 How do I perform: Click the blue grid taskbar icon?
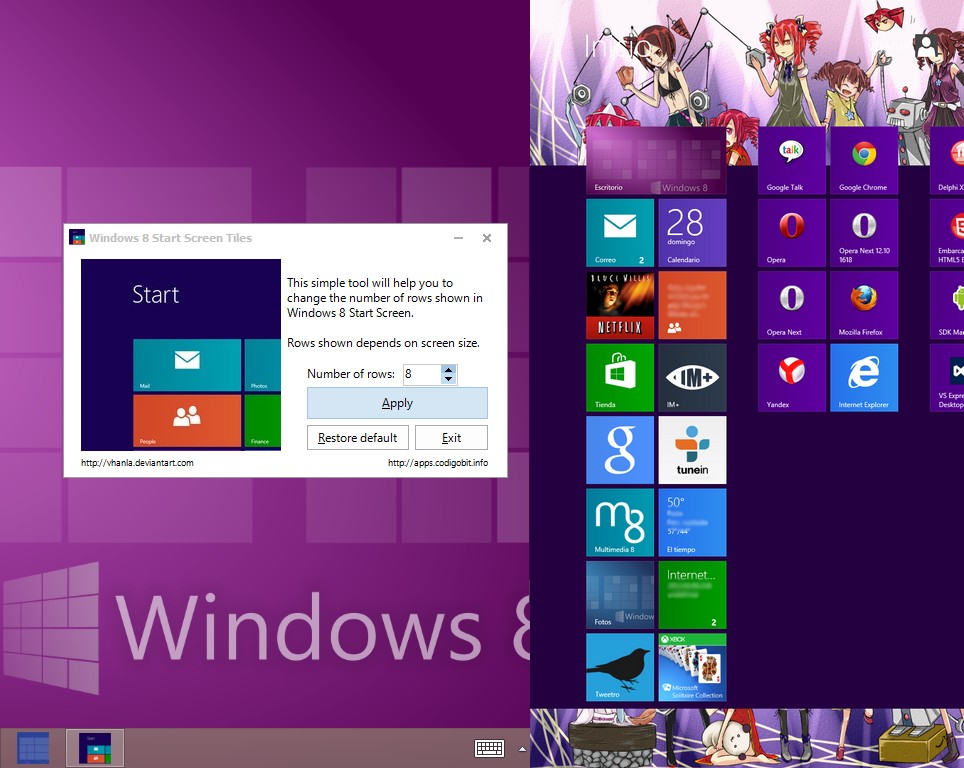(x=33, y=748)
